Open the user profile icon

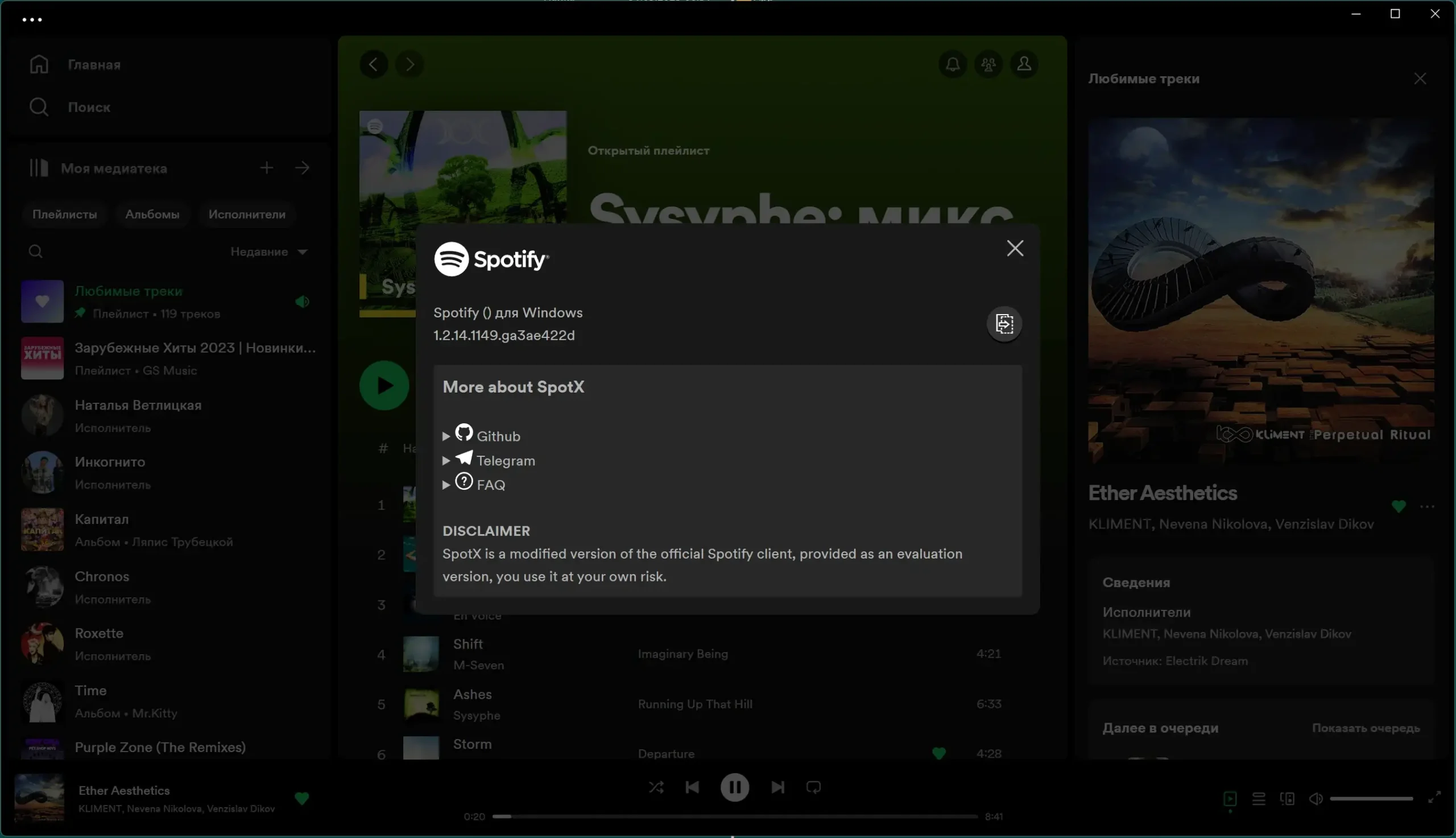(1024, 64)
